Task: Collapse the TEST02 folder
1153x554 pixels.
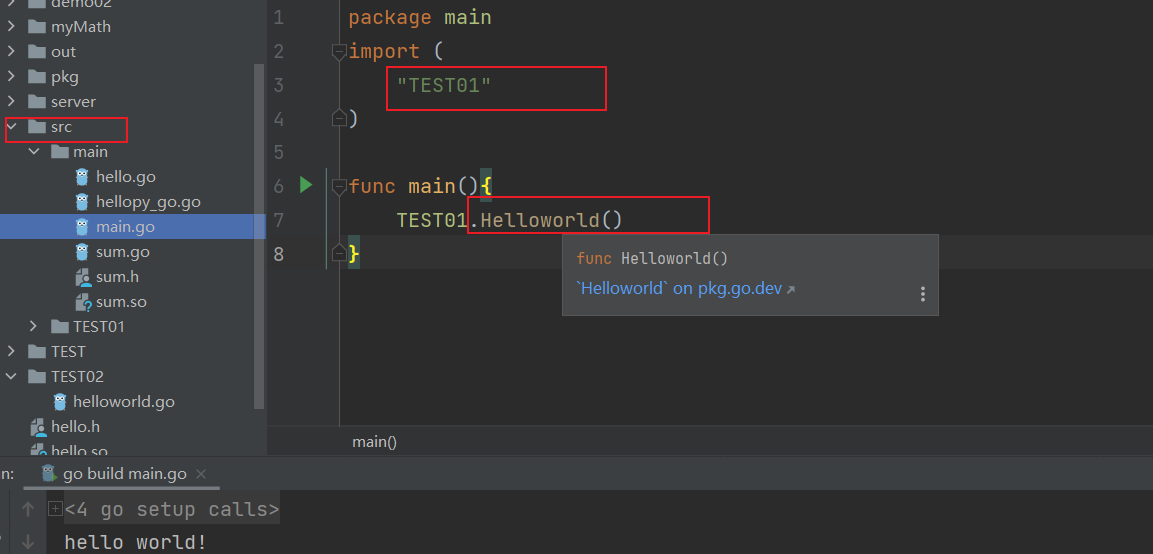Action: coord(12,376)
